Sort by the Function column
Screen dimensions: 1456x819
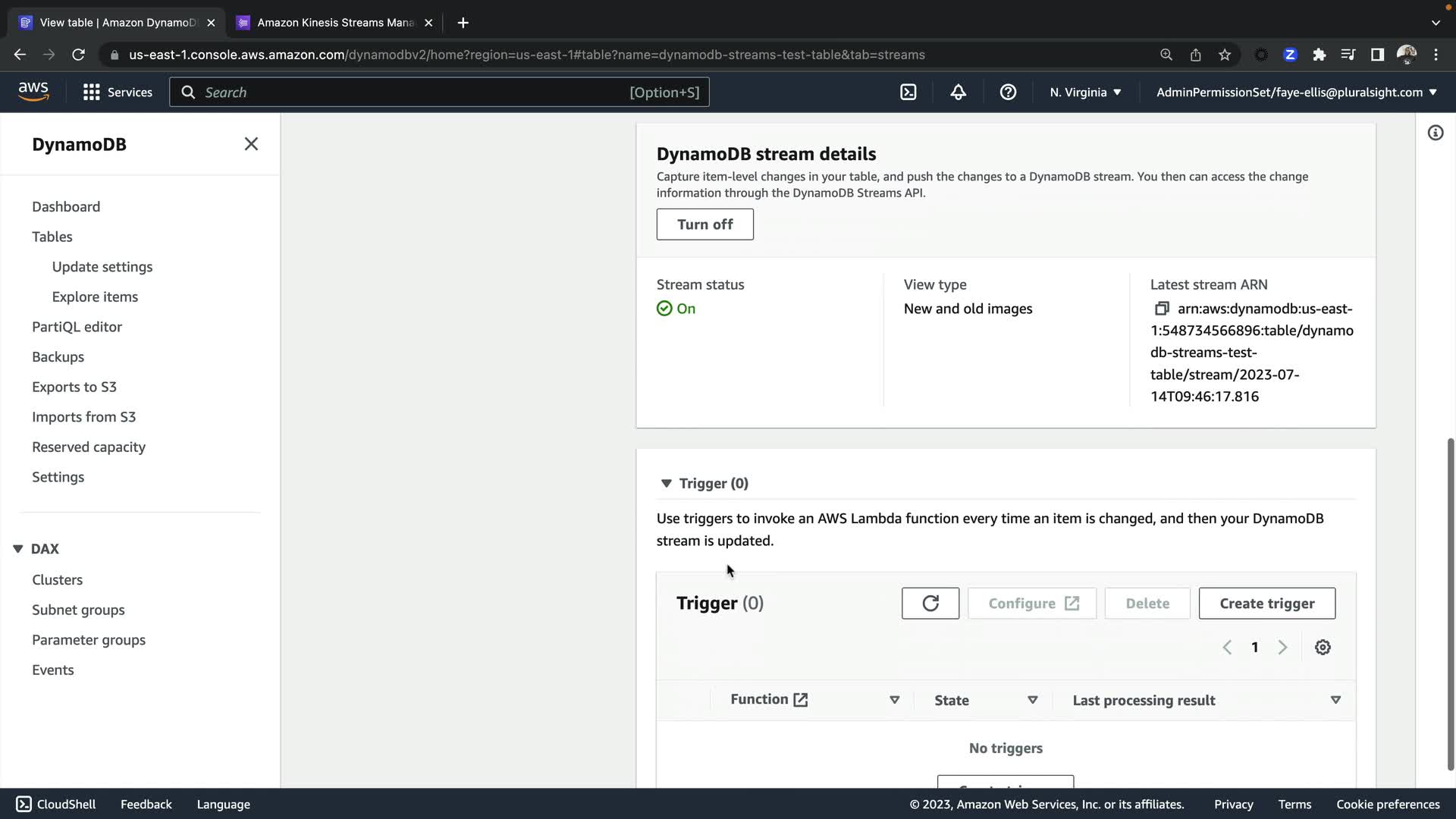click(894, 700)
